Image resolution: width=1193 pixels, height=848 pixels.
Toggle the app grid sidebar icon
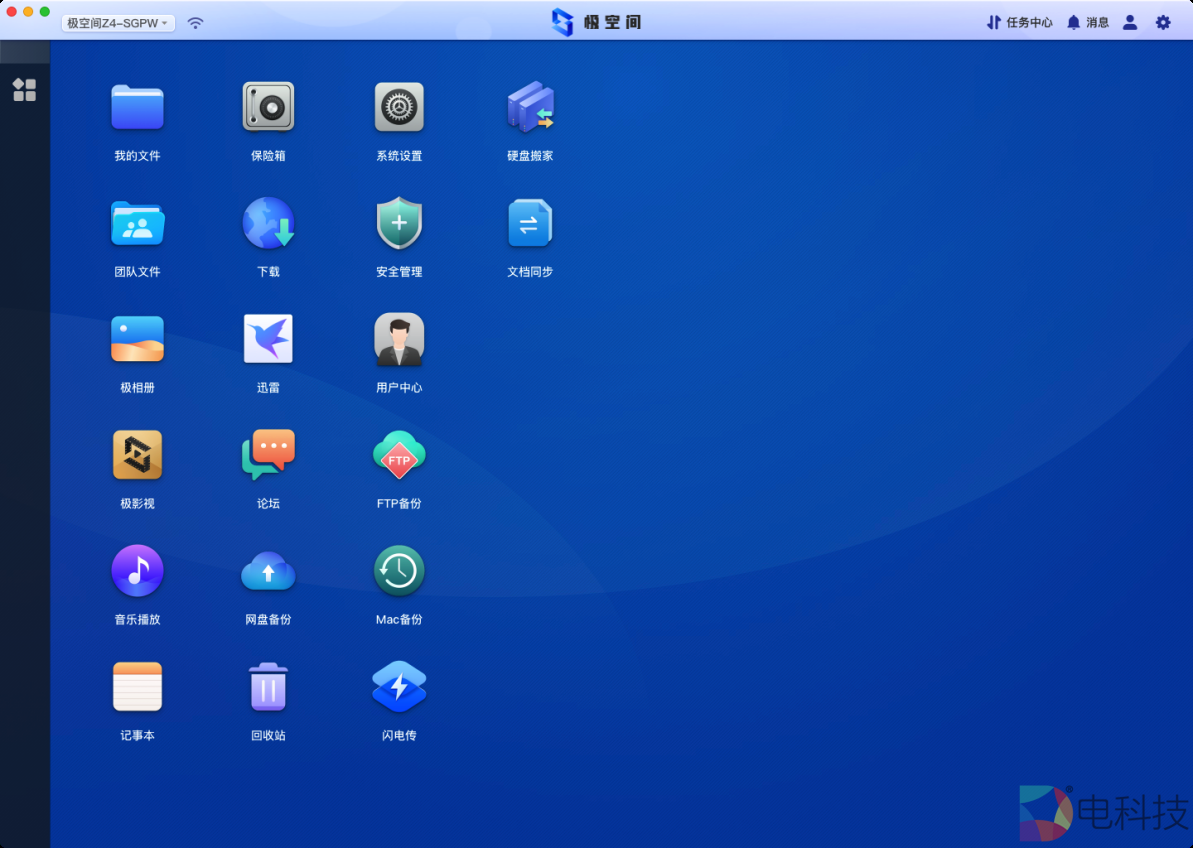click(24, 90)
